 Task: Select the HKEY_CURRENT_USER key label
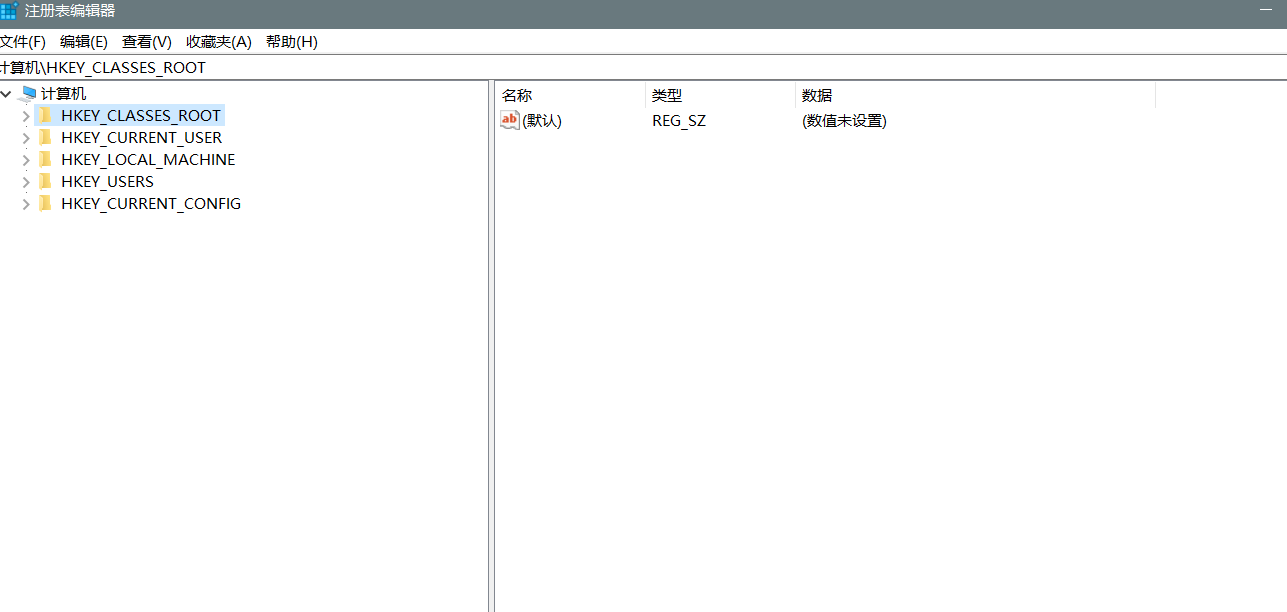coord(142,138)
